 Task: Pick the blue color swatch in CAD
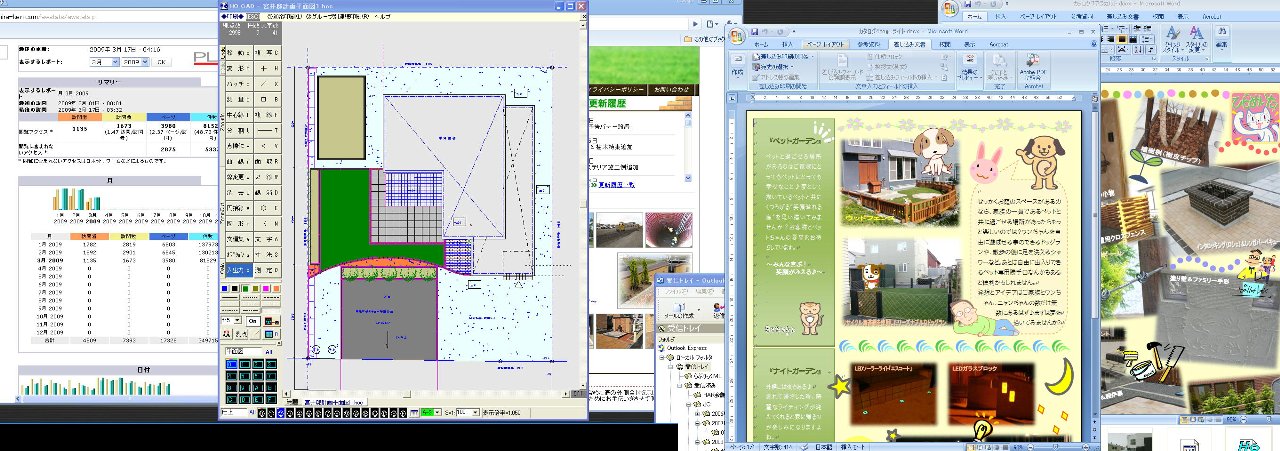click(x=224, y=288)
